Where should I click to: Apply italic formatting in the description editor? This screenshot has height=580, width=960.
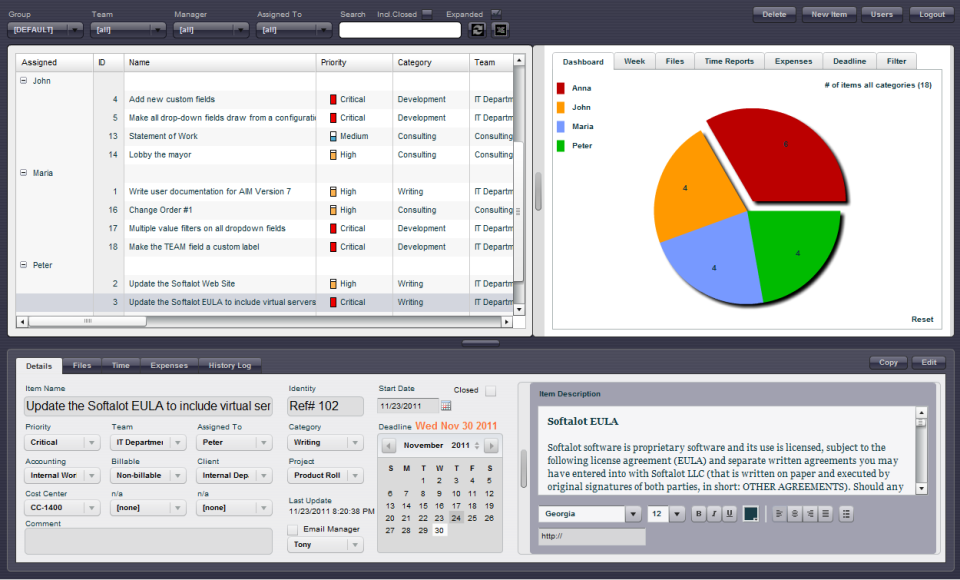[714, 513]
